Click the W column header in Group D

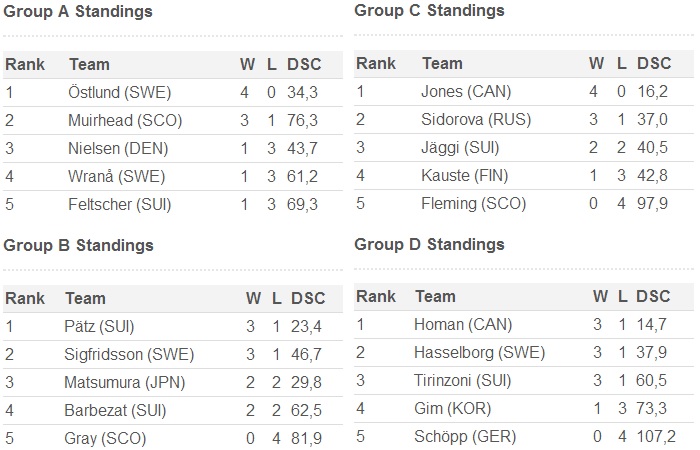pos(599,296)
